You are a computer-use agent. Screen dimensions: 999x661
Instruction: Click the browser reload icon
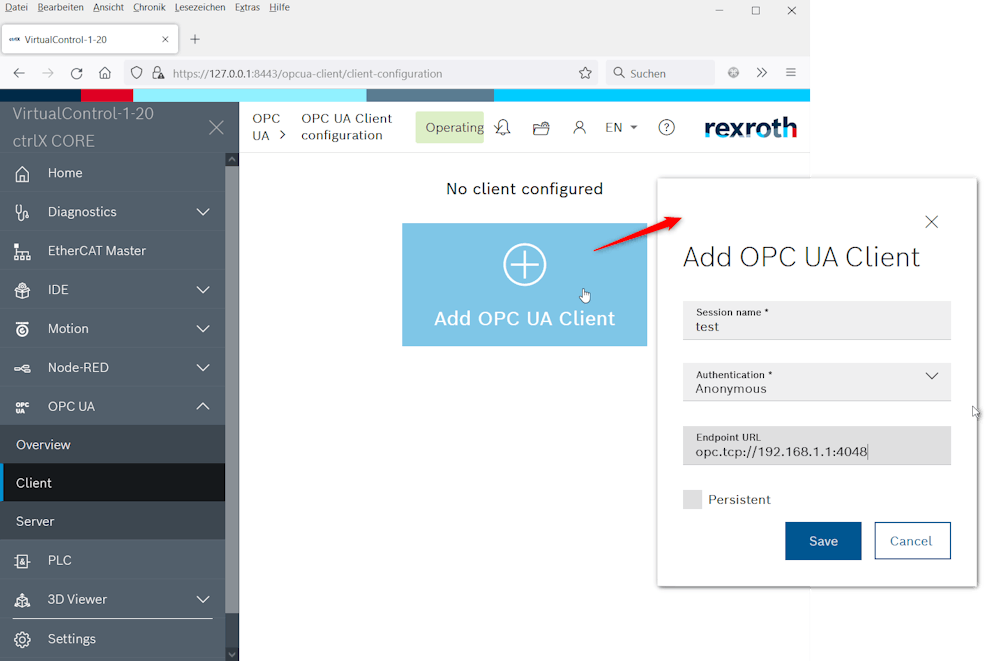(x=76, y=73)
